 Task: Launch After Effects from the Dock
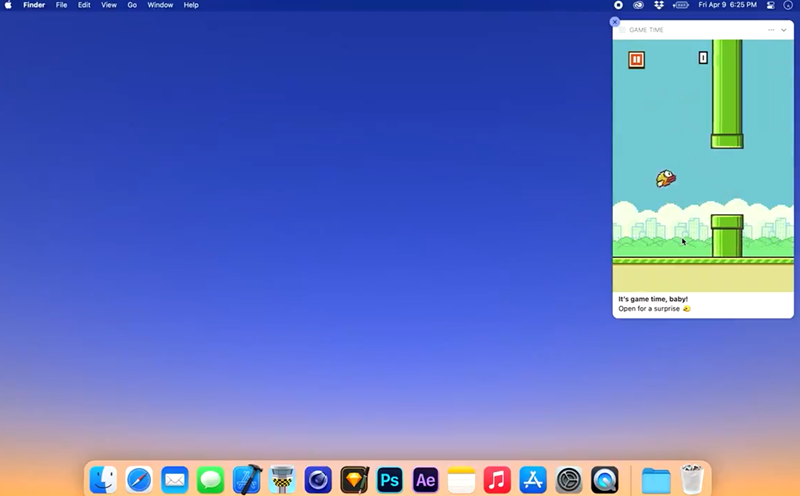click(x=426, y=480)
